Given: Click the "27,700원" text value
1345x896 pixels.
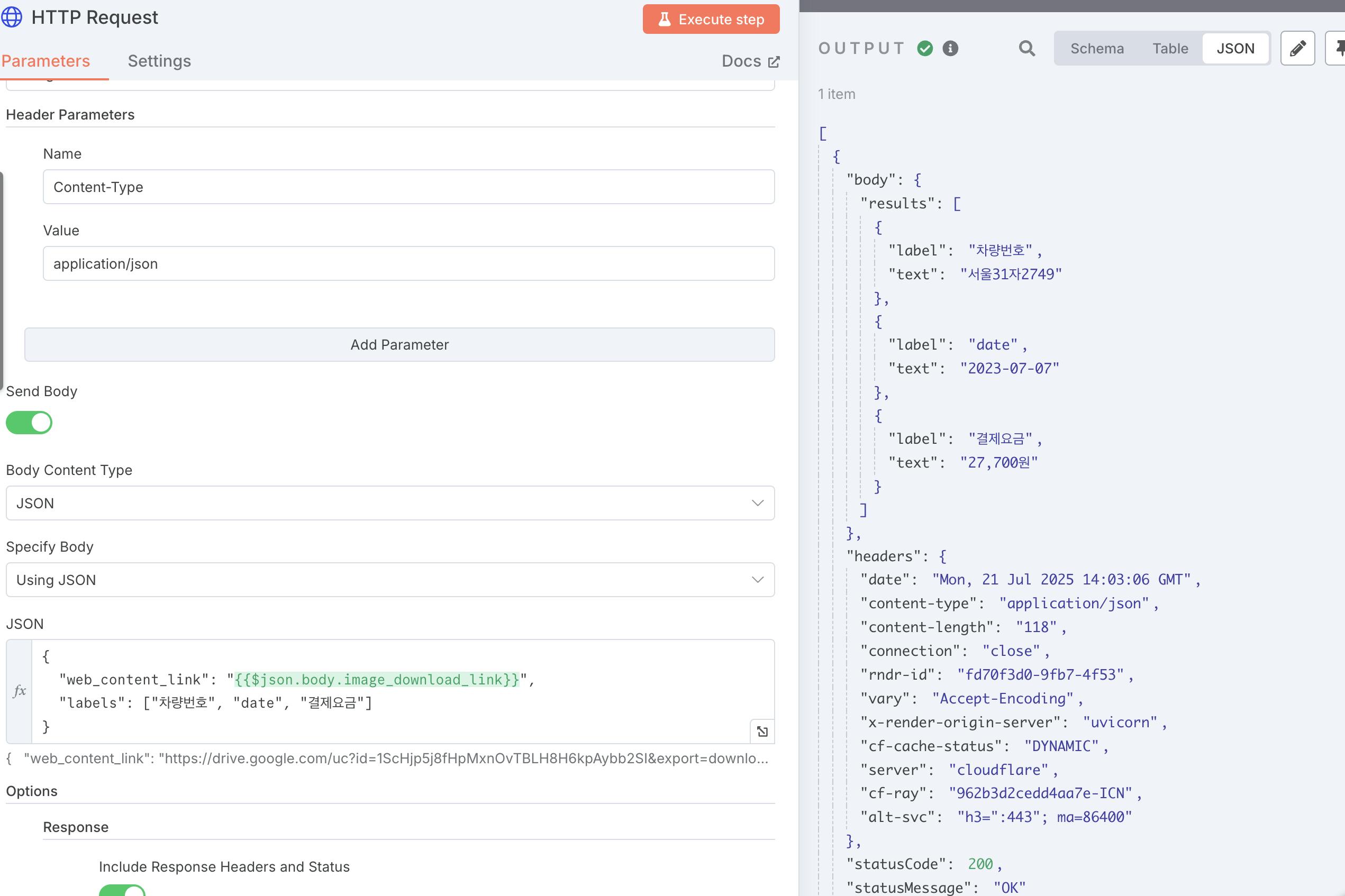Looking at the screenshot, I should click(998, 462).
